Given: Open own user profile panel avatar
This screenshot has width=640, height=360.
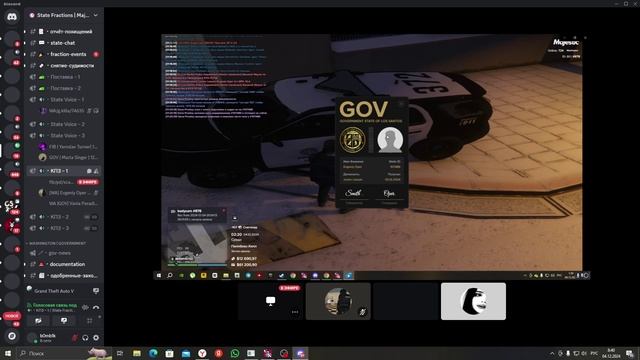Looking at the screenshot, I should click(x=32, y=338).
